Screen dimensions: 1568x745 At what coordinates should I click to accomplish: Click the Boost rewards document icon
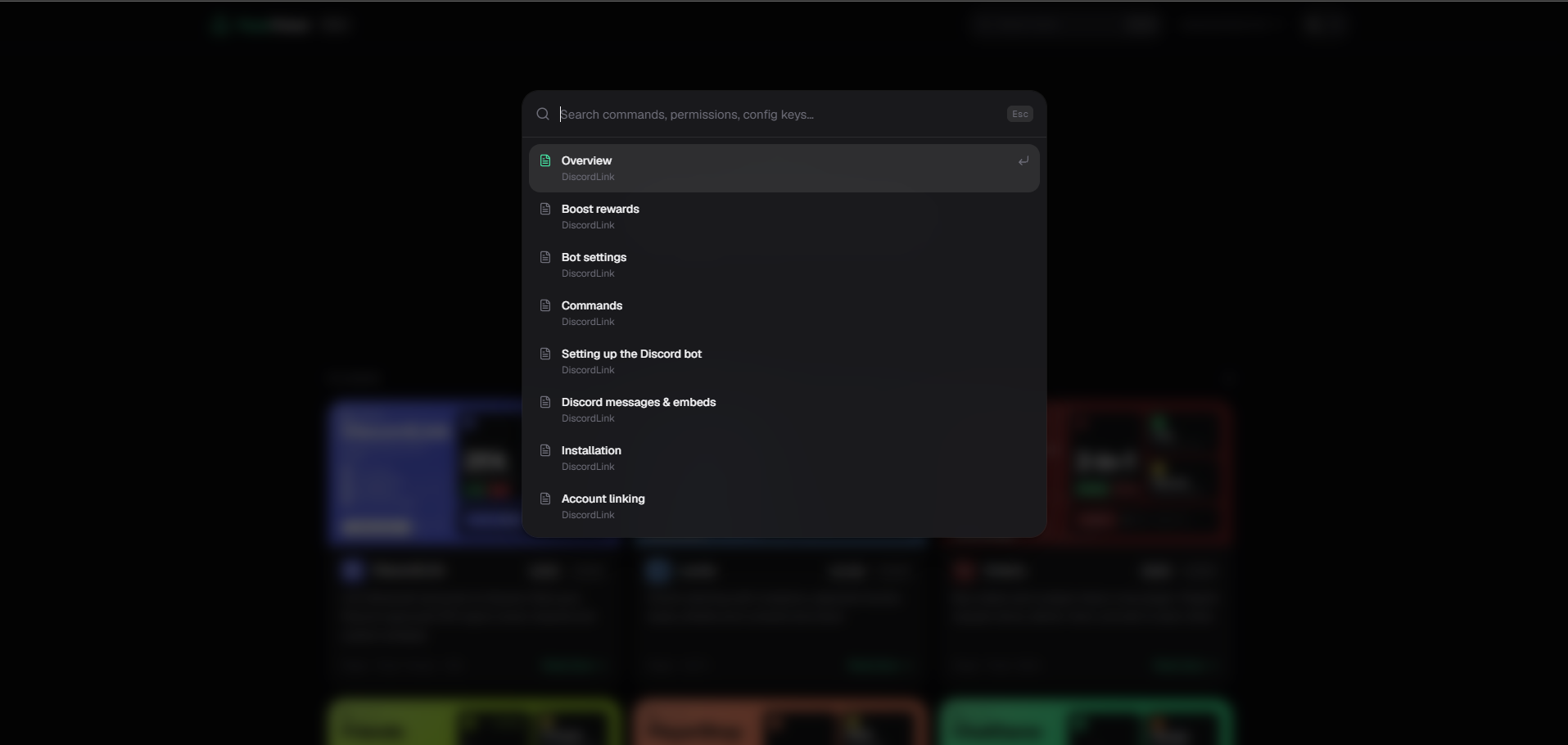click(545, 209)
